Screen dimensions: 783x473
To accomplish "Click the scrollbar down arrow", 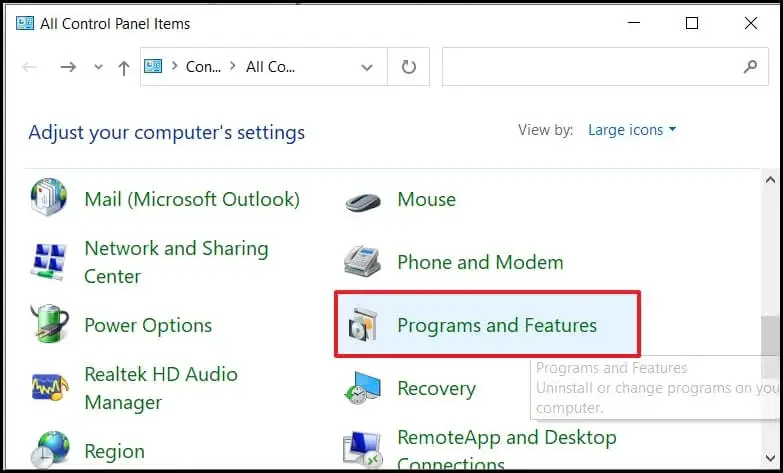I will coord(770,457).
